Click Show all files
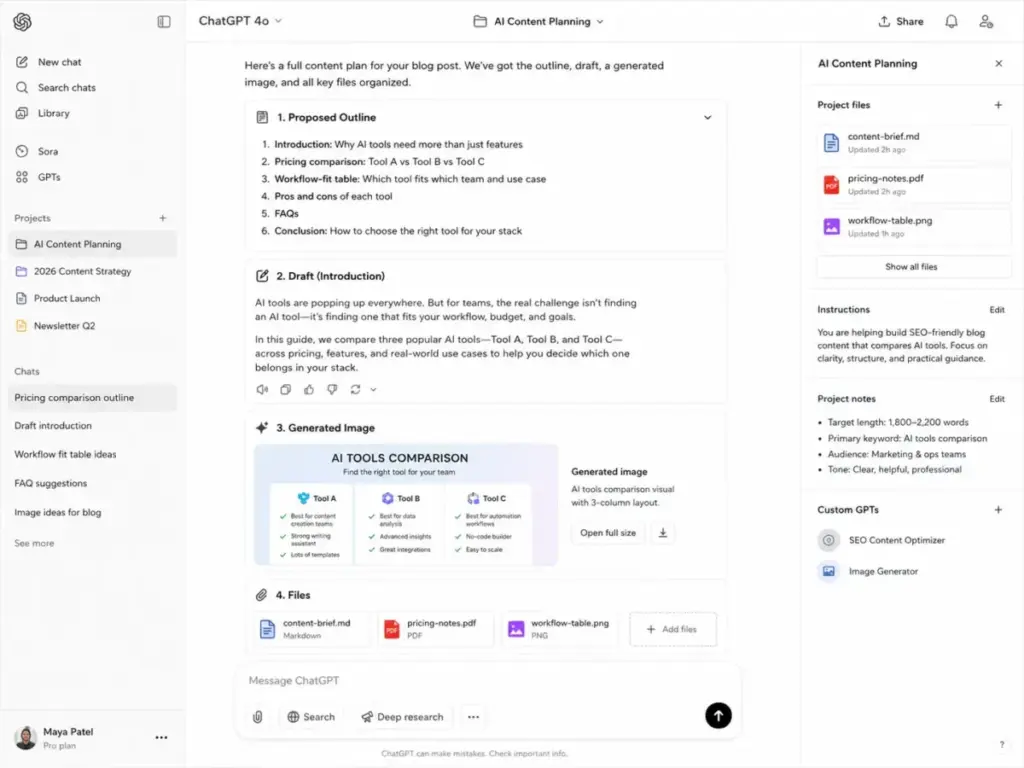Viewport: 1024px width, 768px height. click(914, 266)
